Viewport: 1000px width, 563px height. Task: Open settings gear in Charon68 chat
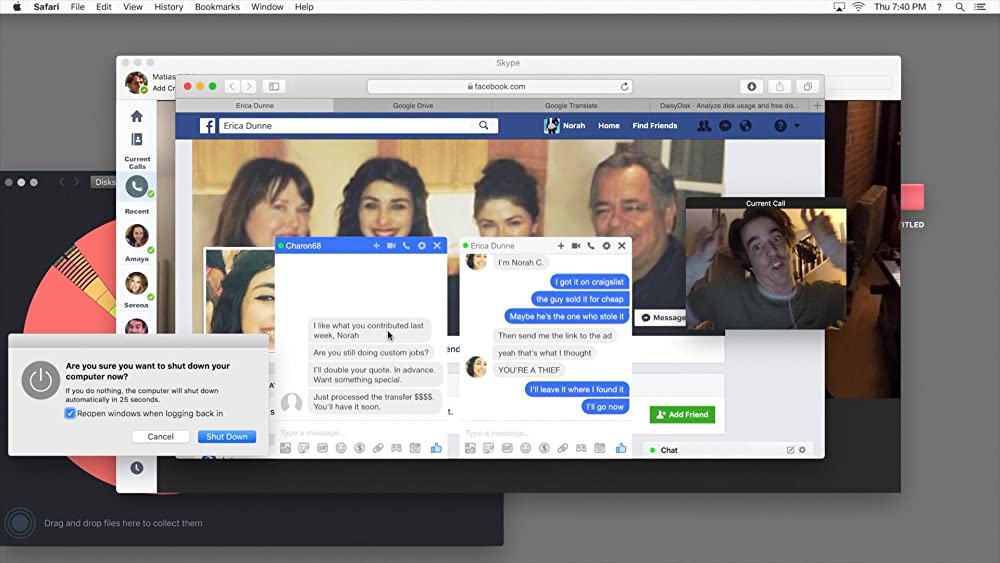(x=421, y=246)
